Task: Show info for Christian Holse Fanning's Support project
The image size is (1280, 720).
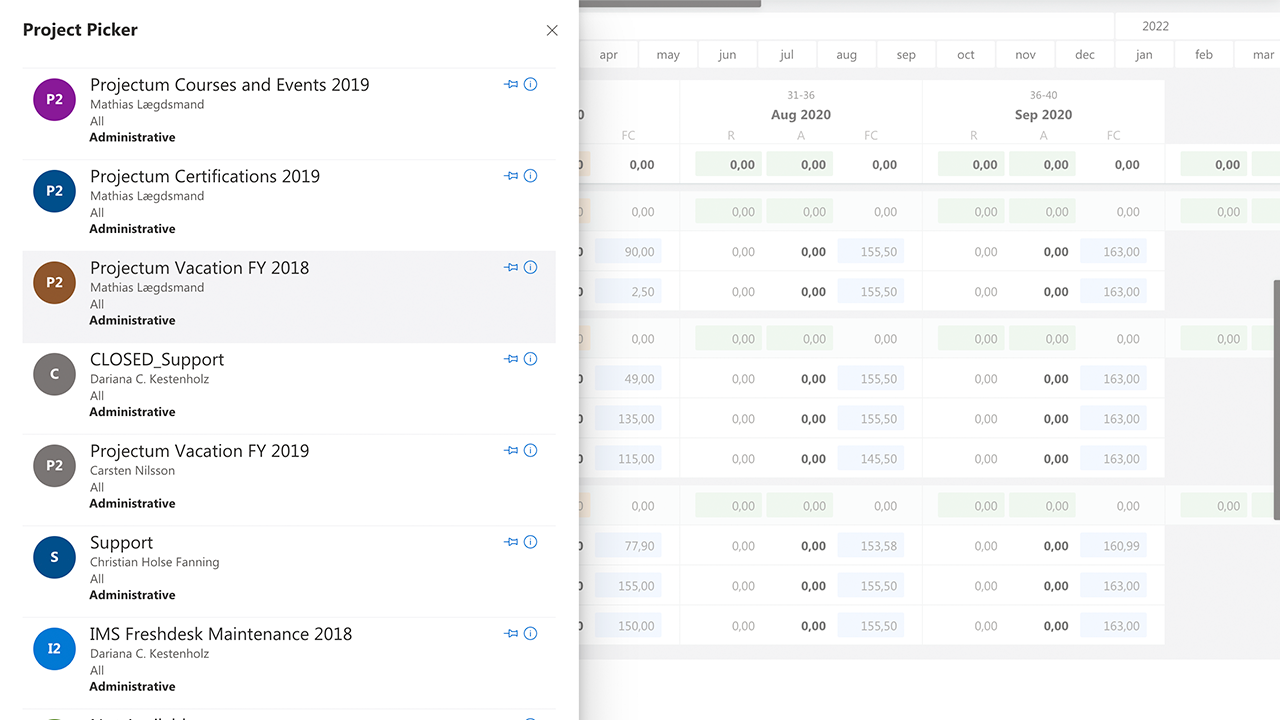Action: click(531, 542)
